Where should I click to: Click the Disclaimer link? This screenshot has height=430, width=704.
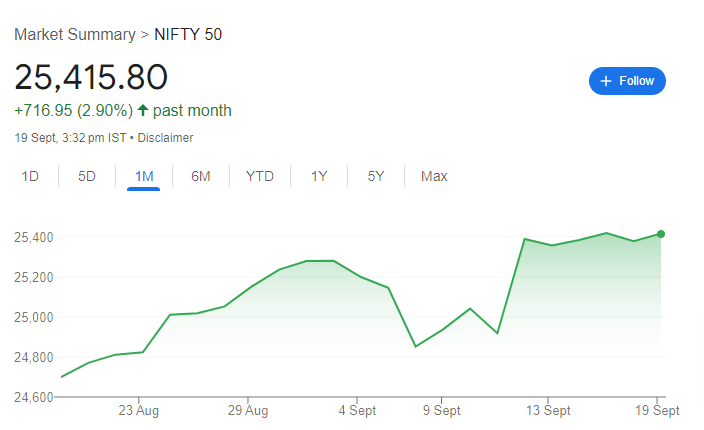pyautogui.click(x=165, y=138)
